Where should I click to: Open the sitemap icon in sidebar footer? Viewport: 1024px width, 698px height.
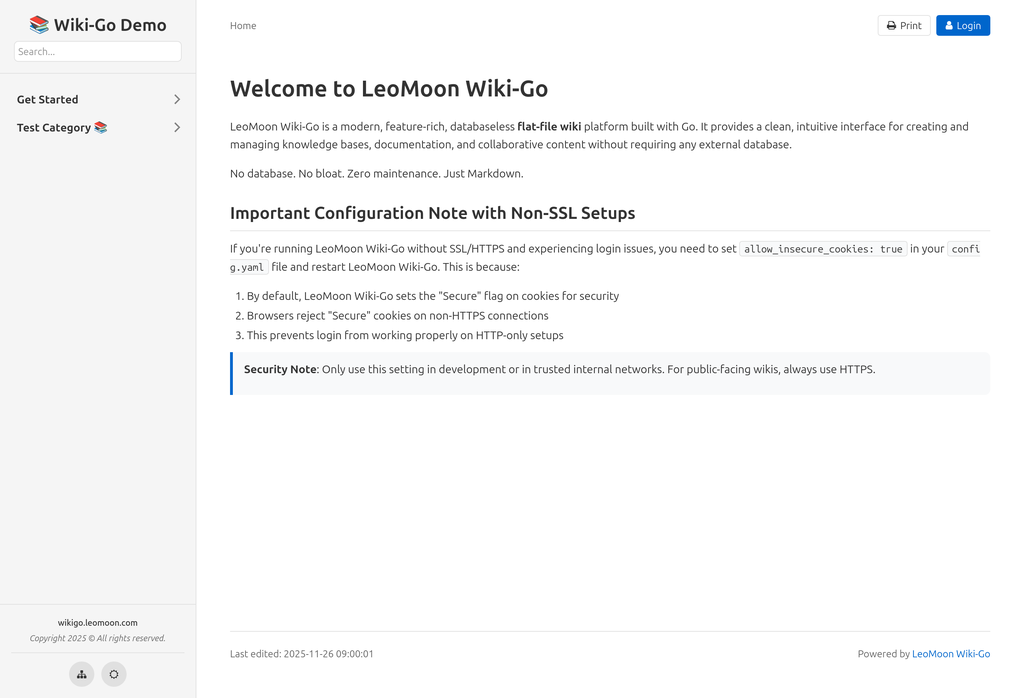coord(82,674)
